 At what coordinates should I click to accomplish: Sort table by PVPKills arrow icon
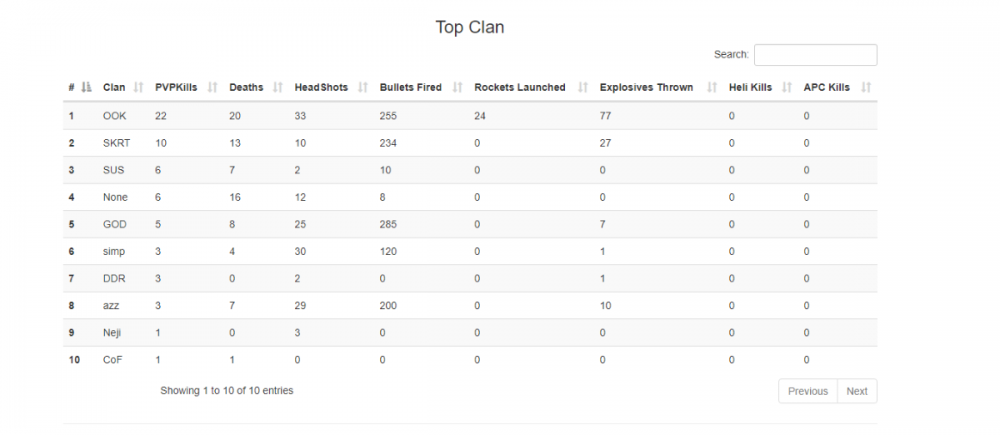(x=212, y=88)
